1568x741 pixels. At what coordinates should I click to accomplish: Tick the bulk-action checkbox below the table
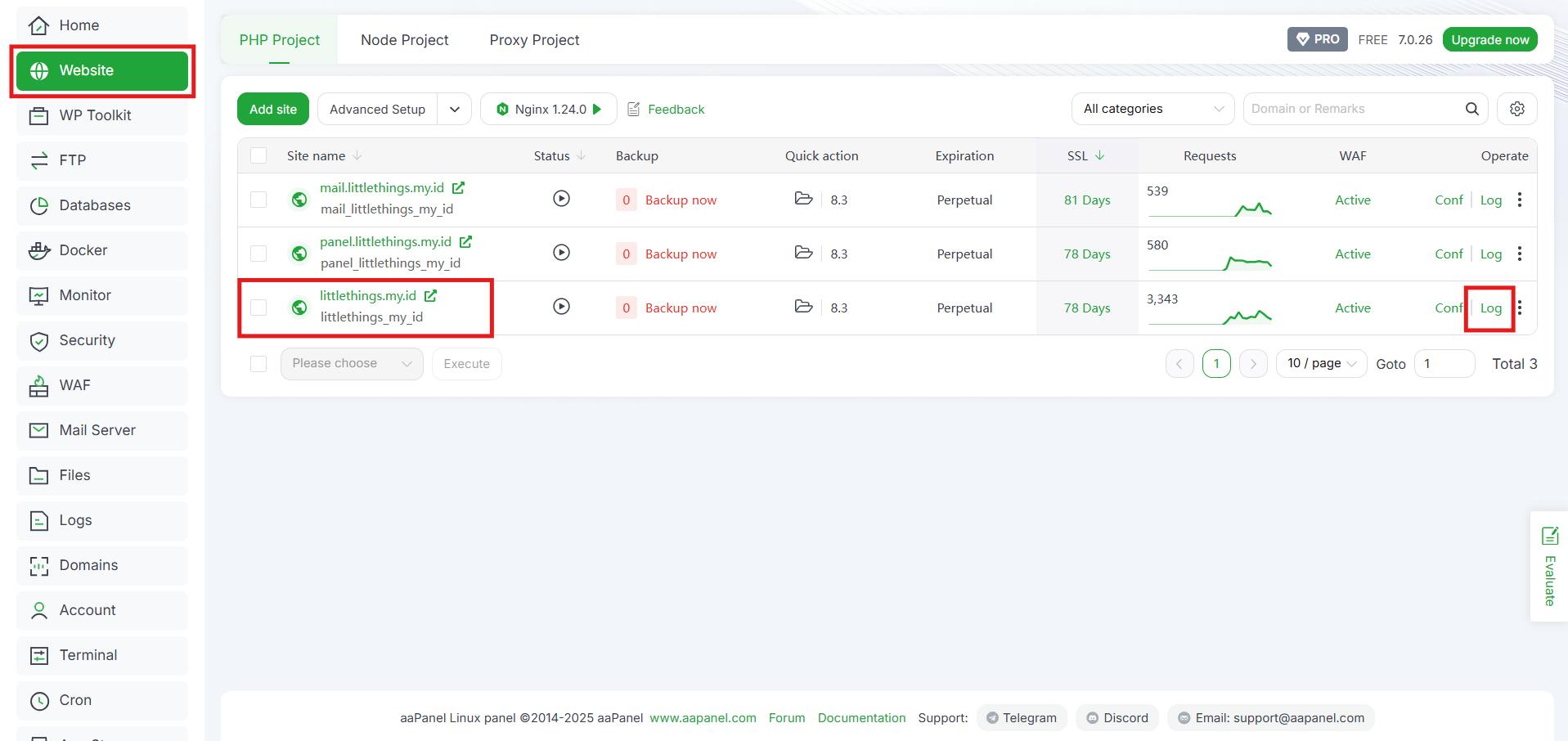[258, 364]
